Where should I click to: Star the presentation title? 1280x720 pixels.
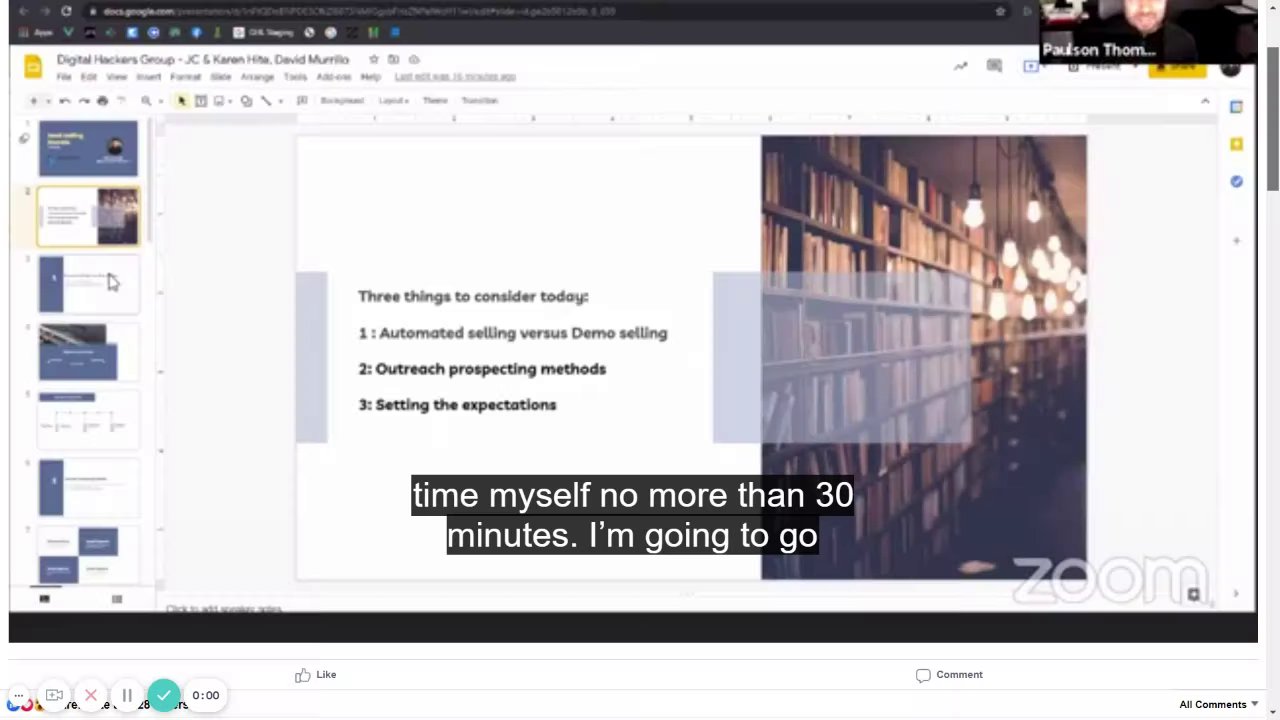[374, 60]
